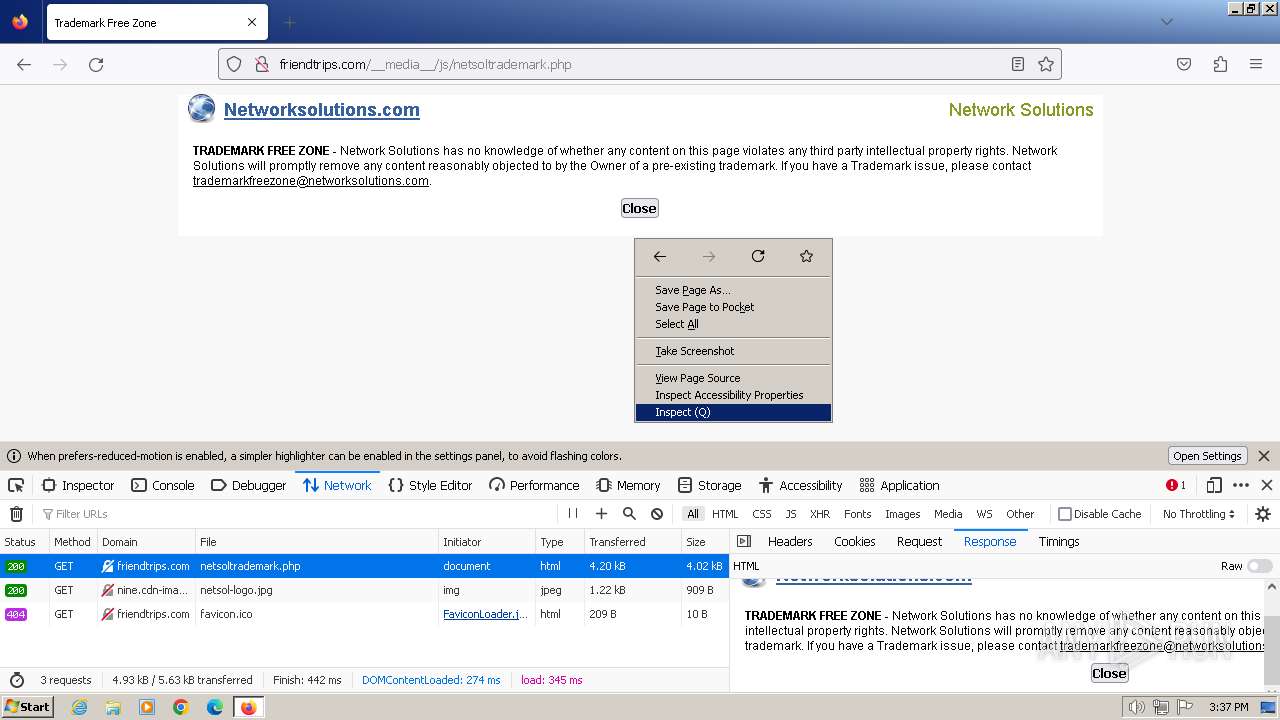Clear the network log with trash icon

[16, 514]
